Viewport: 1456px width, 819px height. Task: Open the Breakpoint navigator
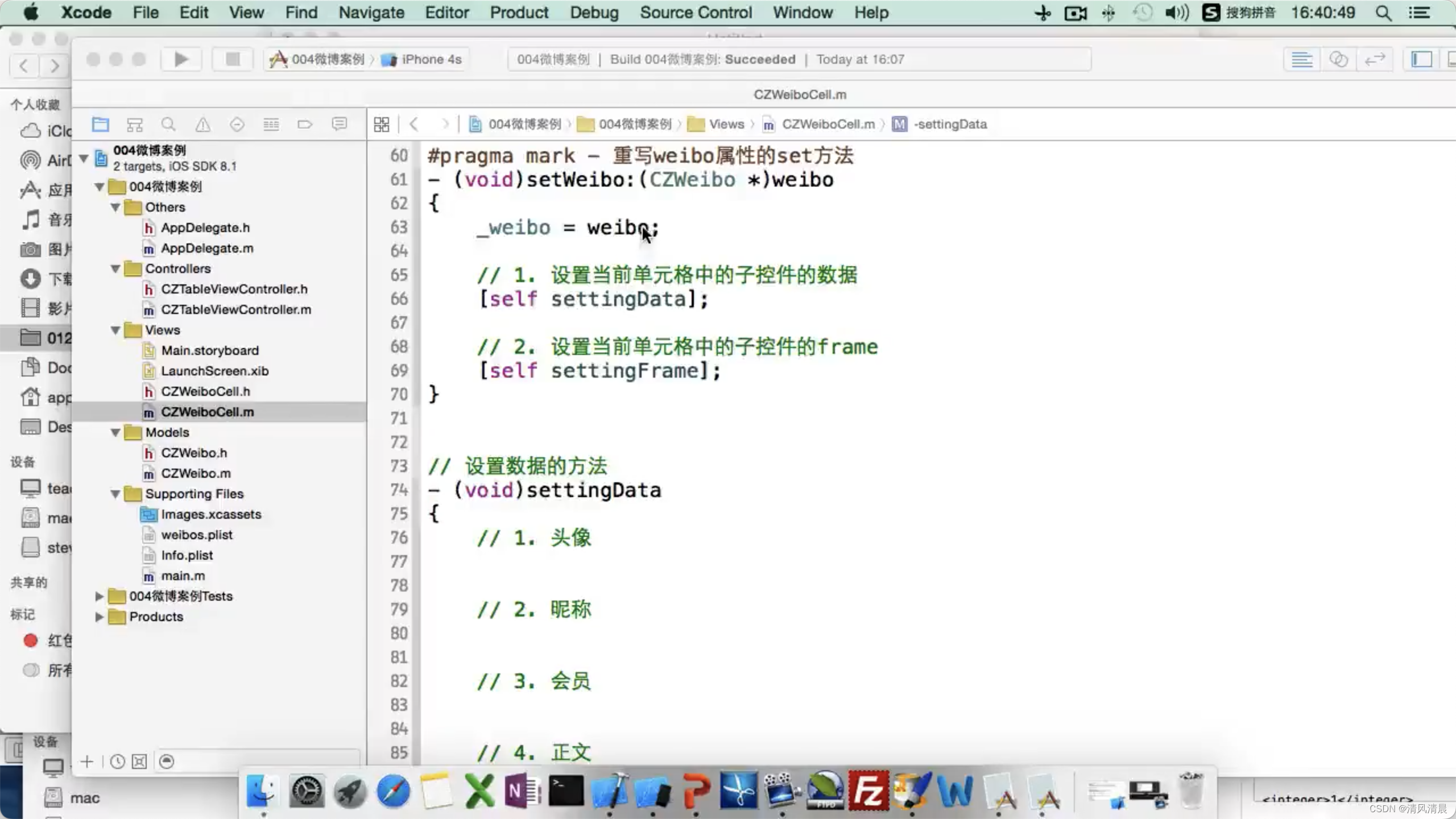[x=305, y=124]
